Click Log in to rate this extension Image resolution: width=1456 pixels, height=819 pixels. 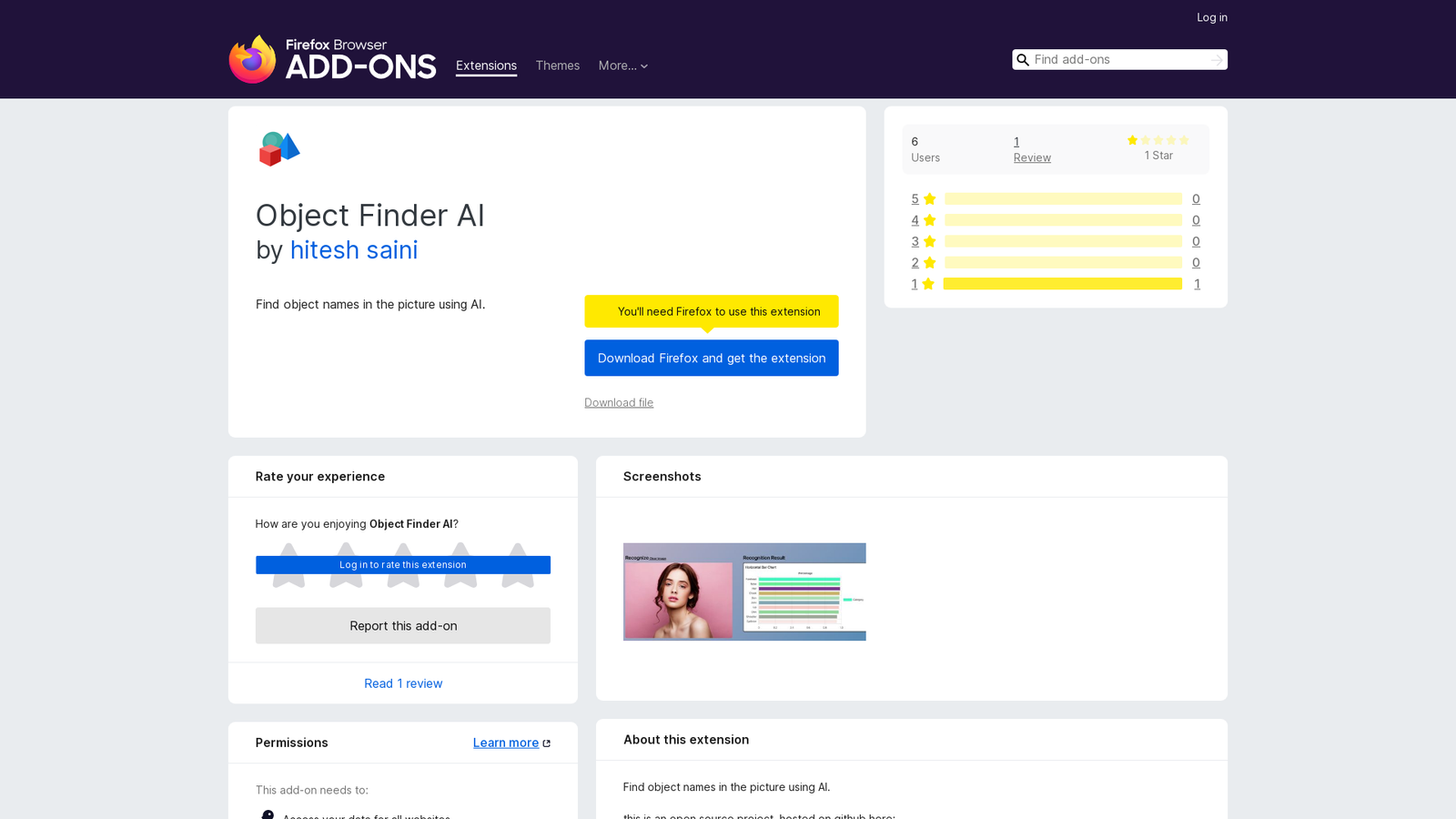(x=403, y=565)
